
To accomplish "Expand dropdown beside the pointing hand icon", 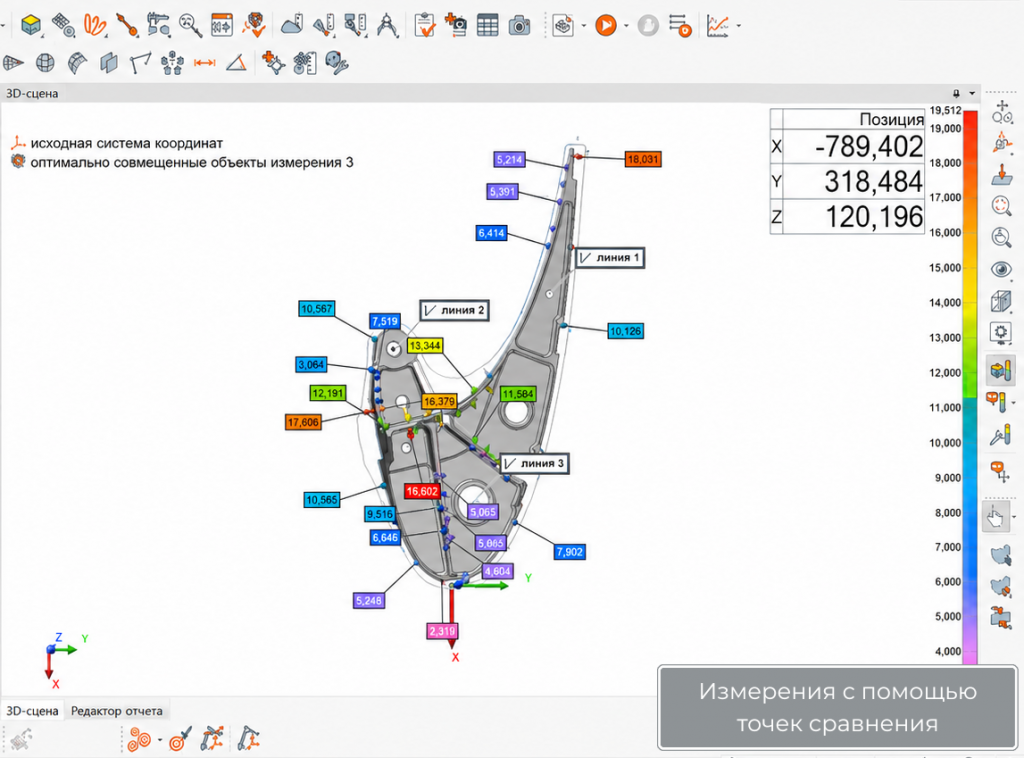I will coord(1014,517).
